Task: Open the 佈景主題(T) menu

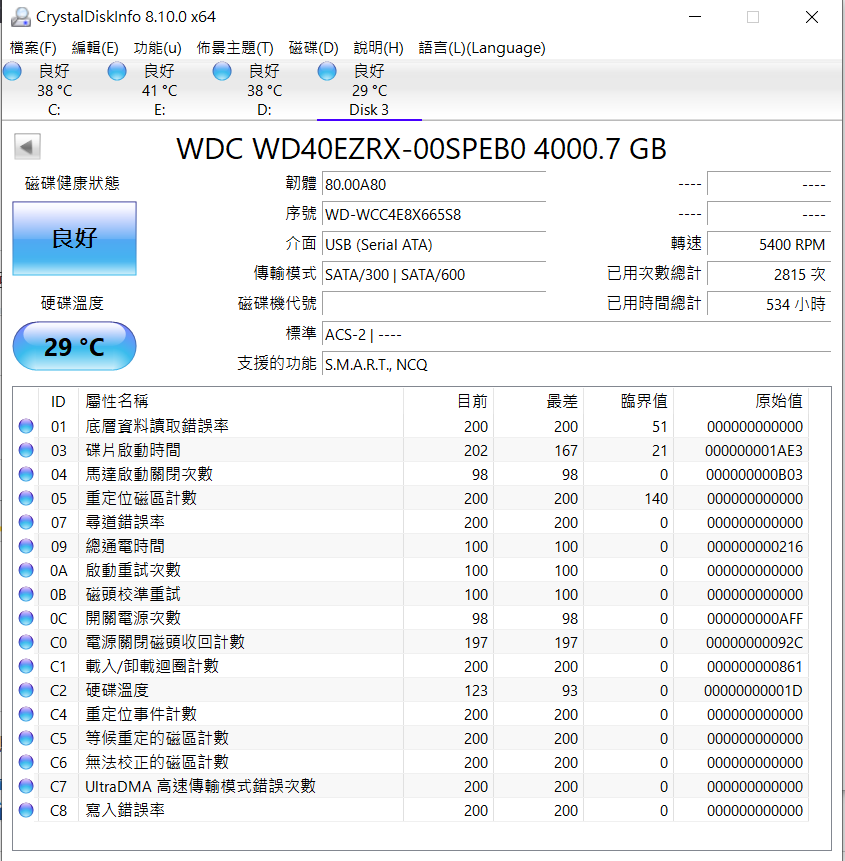Action: pos(235,48)
